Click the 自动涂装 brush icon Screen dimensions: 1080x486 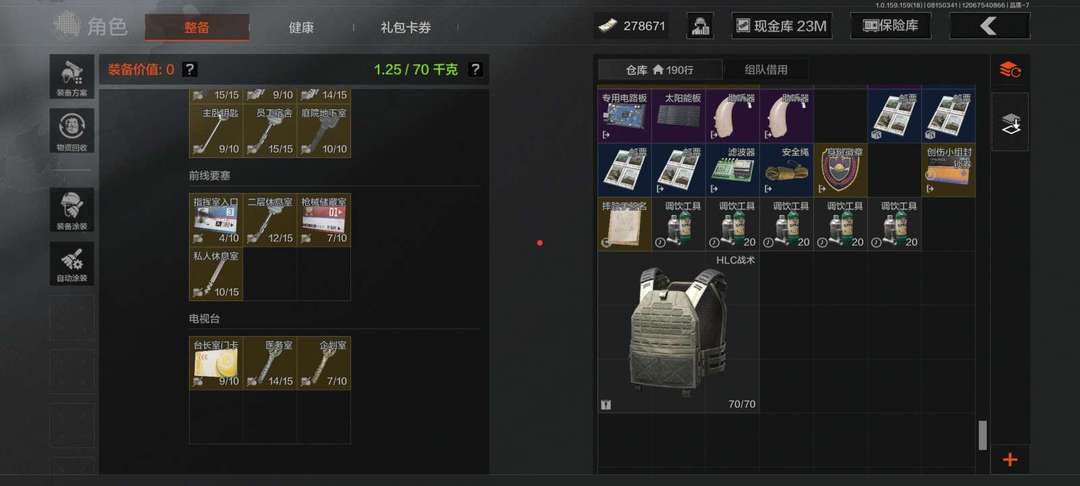(x=72, y=263)
